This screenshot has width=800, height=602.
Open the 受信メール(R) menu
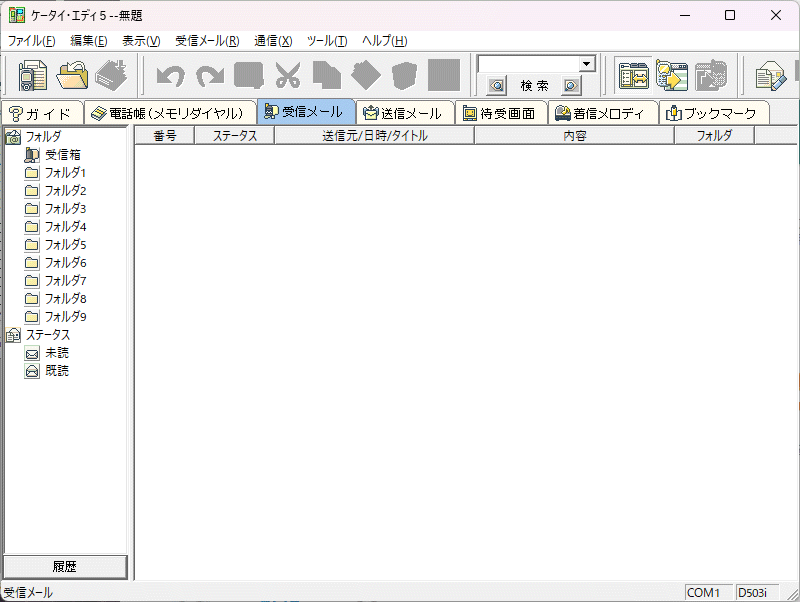click(x=207, y=41)
